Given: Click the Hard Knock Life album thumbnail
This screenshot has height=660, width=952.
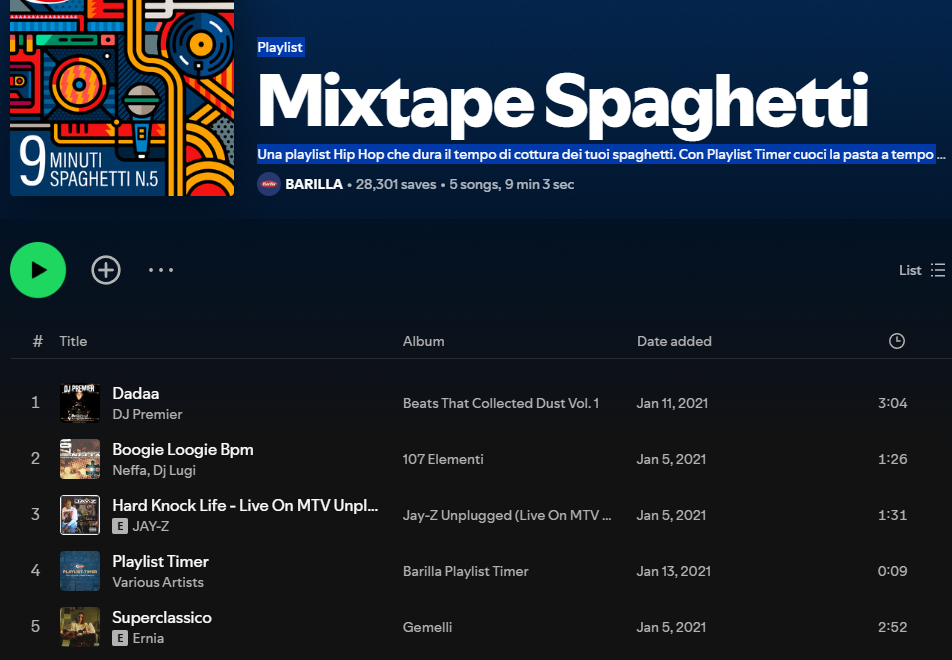Looking at the screenshot, I should pos(80,515).
